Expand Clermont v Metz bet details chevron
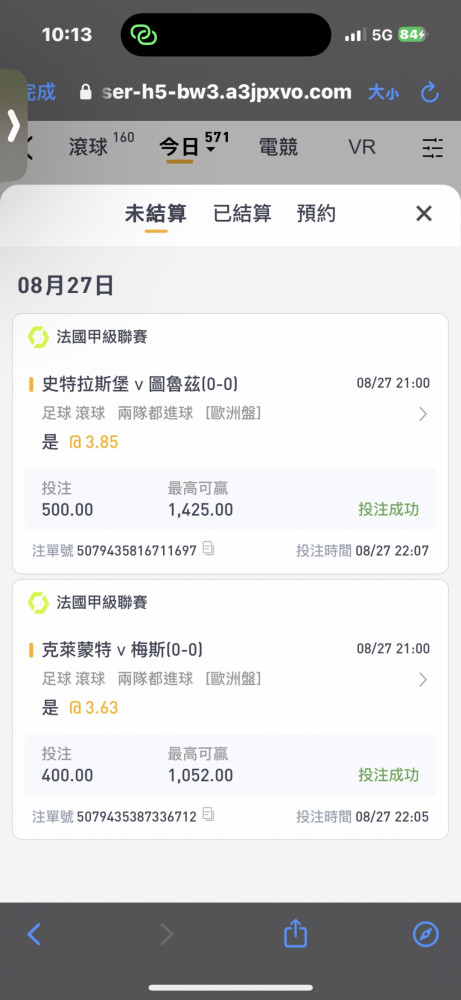 coord(423,680)
